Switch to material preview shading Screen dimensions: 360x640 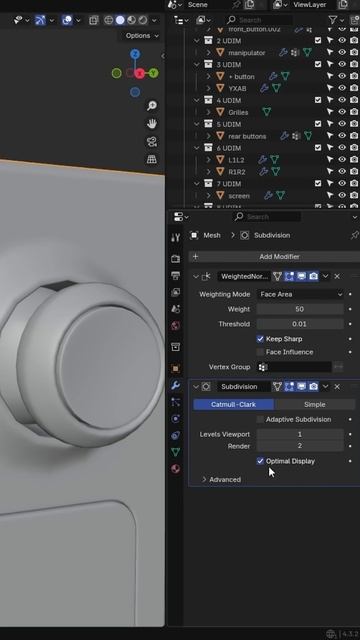131,20
